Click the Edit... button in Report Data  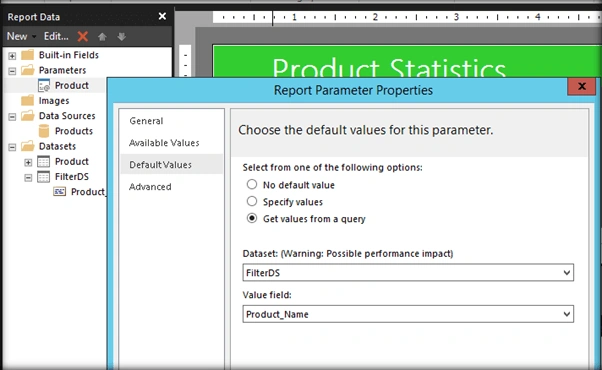(x=56, y=36)
